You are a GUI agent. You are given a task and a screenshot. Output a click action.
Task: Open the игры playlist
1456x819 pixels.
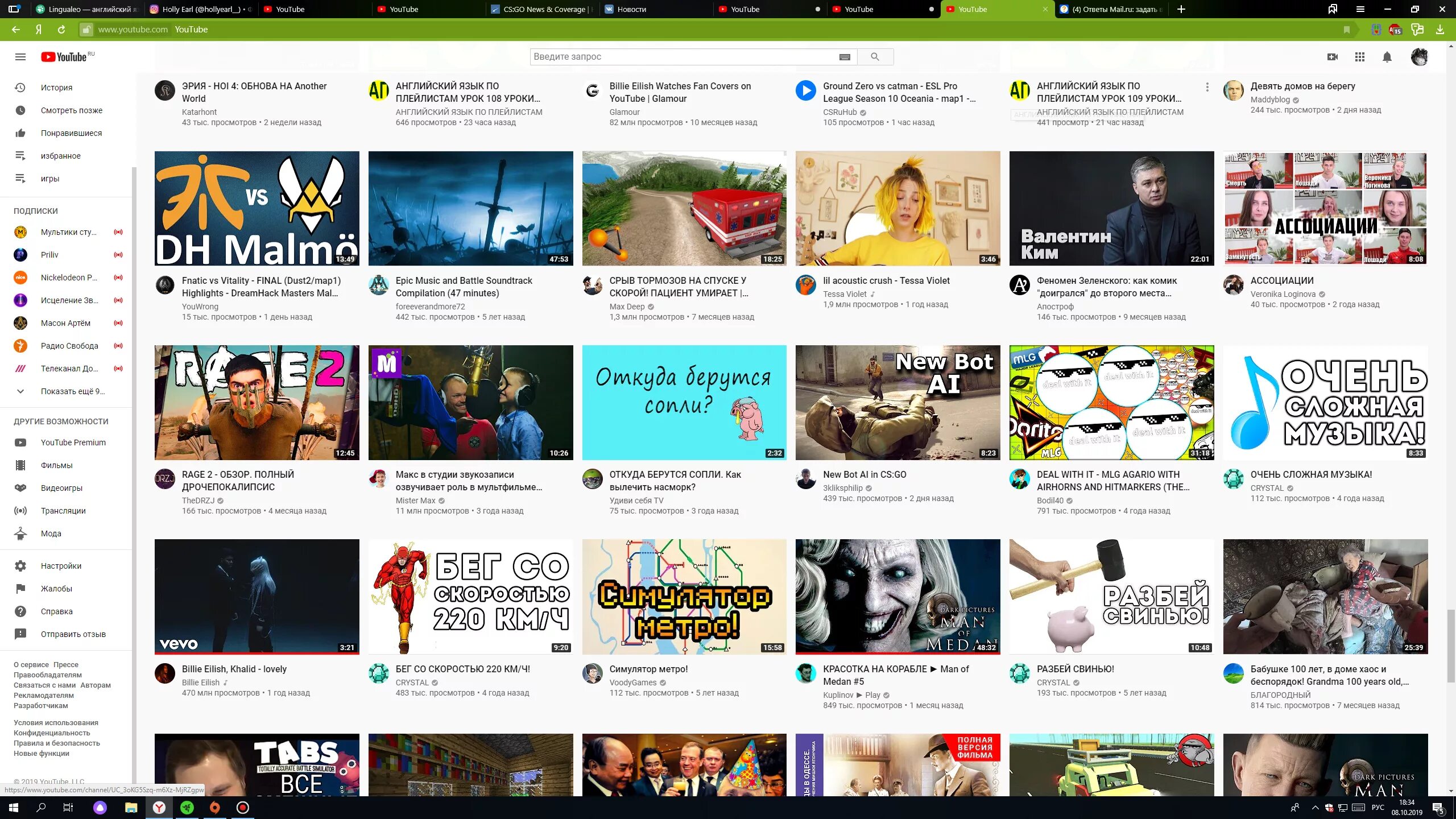(x=66, y=179)
